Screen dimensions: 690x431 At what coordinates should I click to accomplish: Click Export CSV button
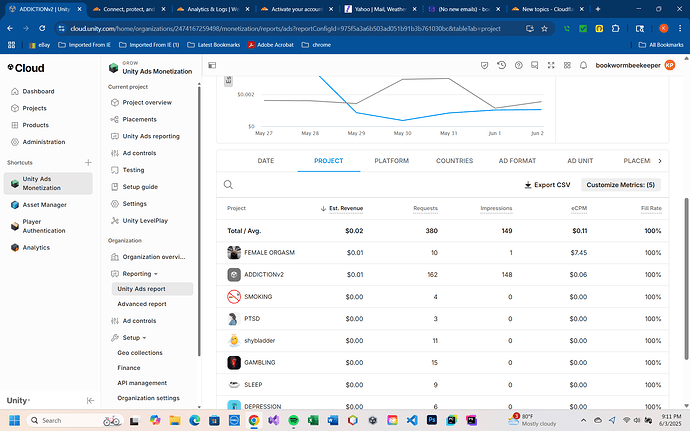coord(547,185)
